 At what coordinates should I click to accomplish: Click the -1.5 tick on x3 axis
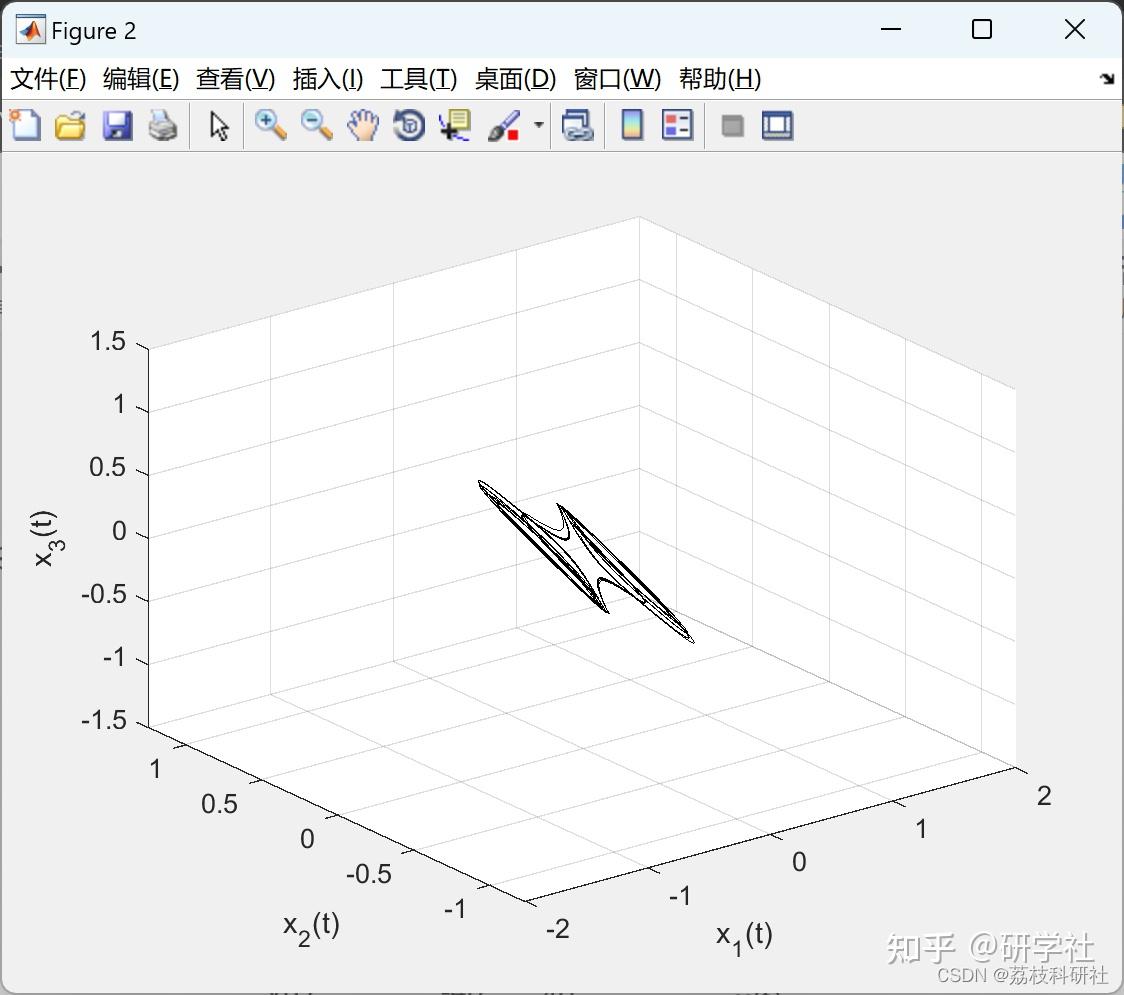coord(103,720)
